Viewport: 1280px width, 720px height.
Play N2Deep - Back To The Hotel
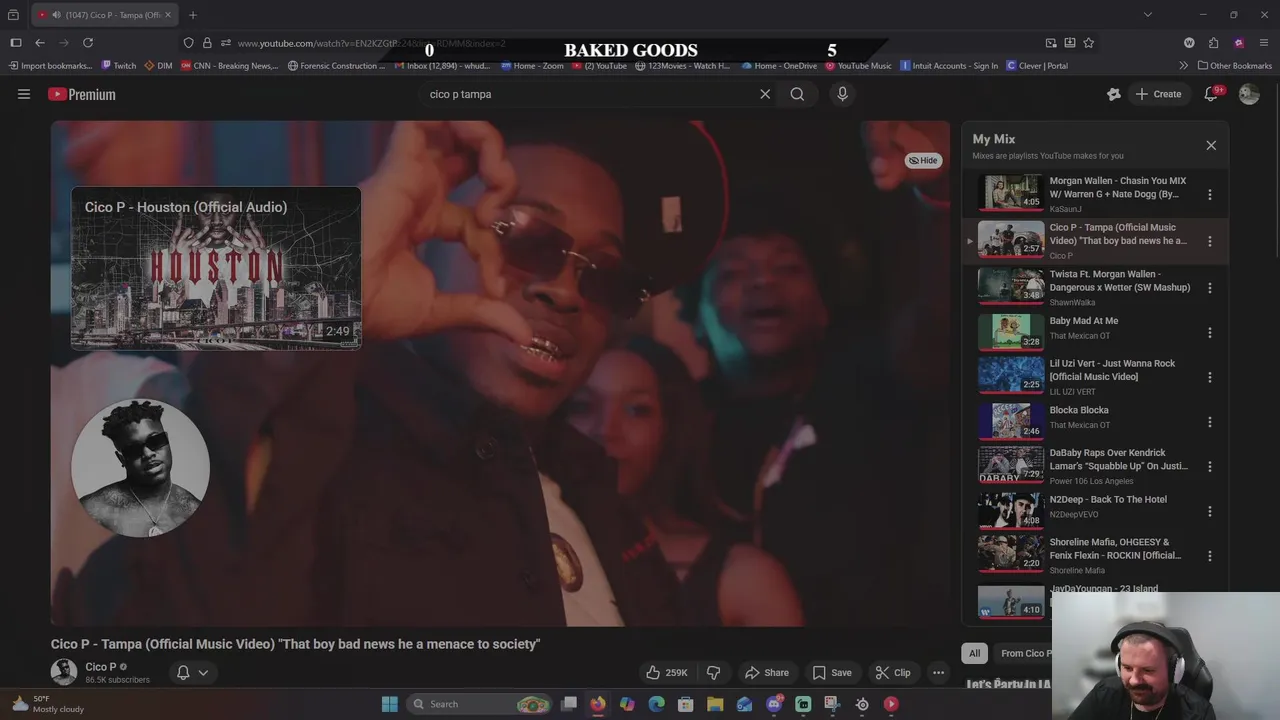[1085, 511]
